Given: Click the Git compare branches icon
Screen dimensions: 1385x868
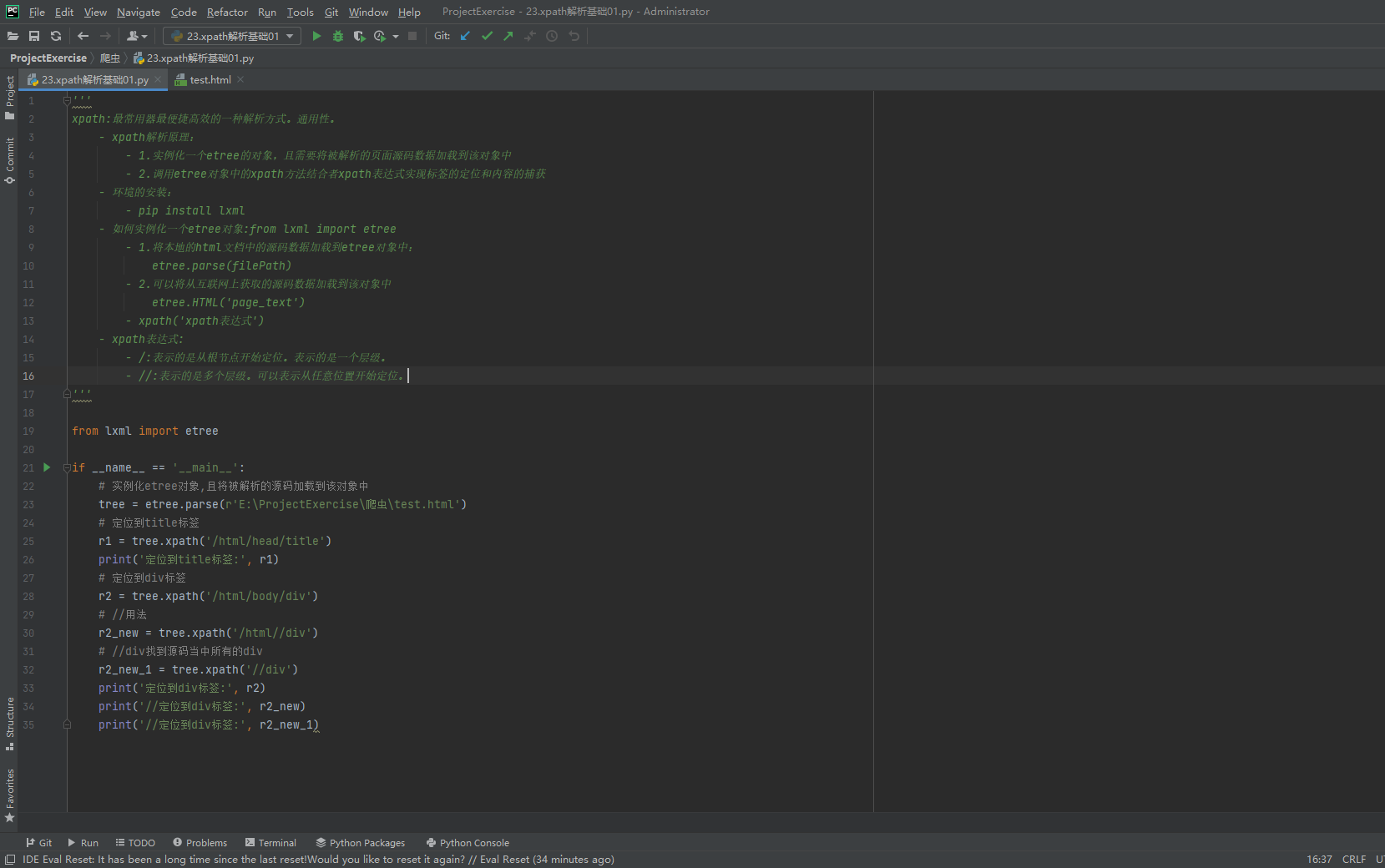Looking at the screenshot, I should pyautogui.click(x=530, y=36).
